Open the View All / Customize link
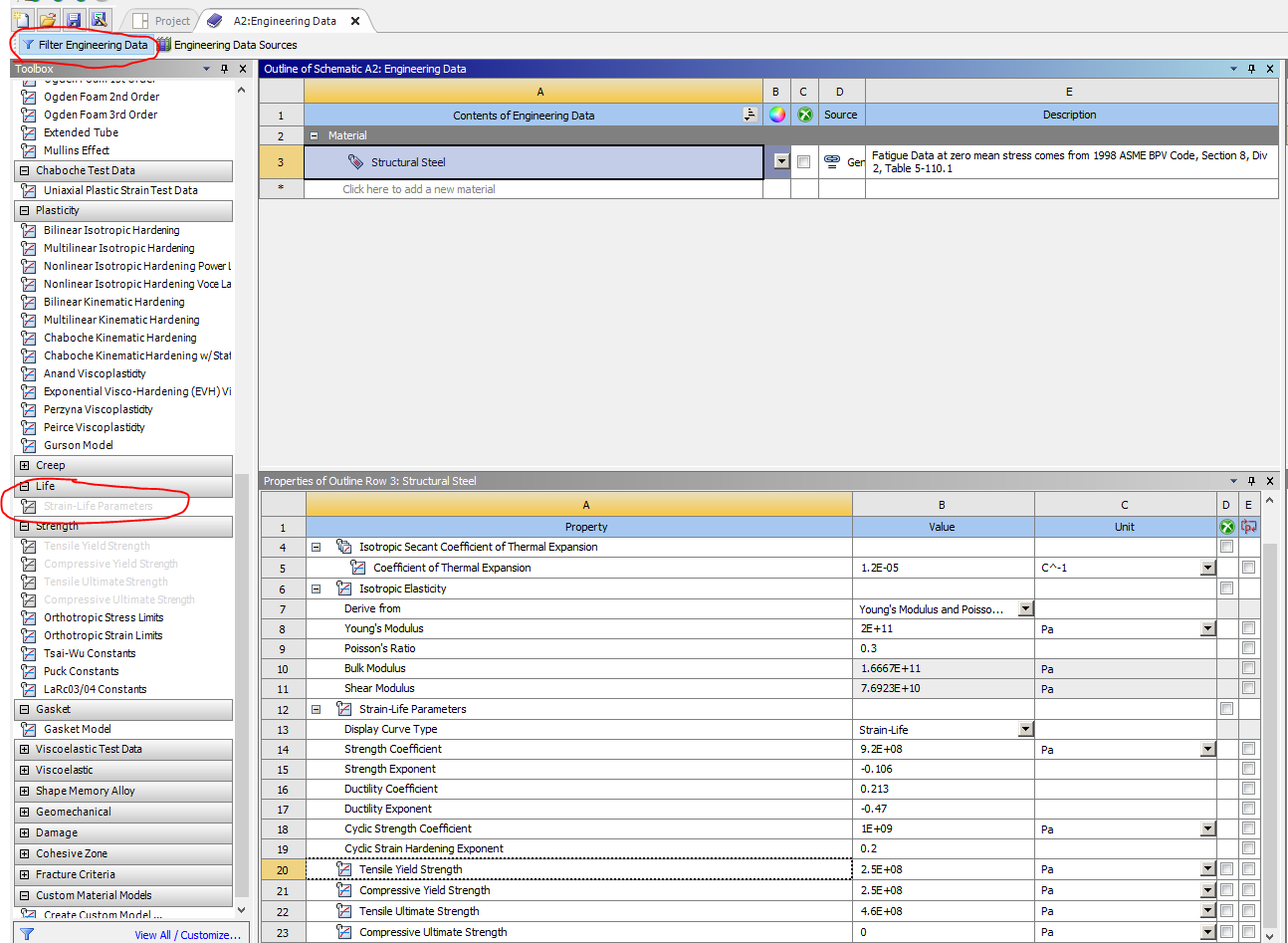The image size is (1288, 943). (187, 935)
